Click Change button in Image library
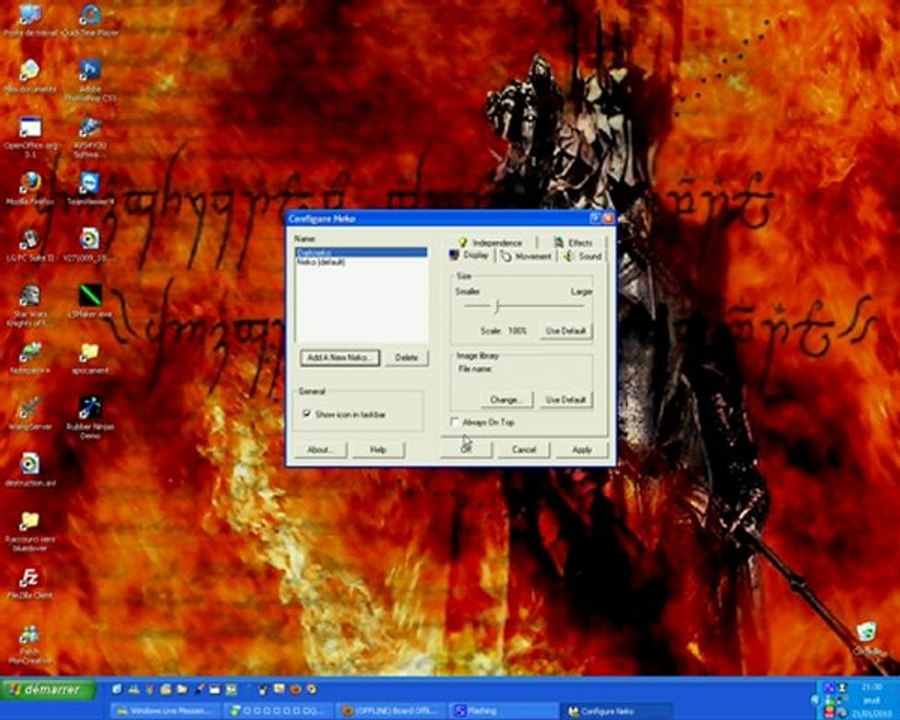This screenshot has width=900, height=720. 506,400
